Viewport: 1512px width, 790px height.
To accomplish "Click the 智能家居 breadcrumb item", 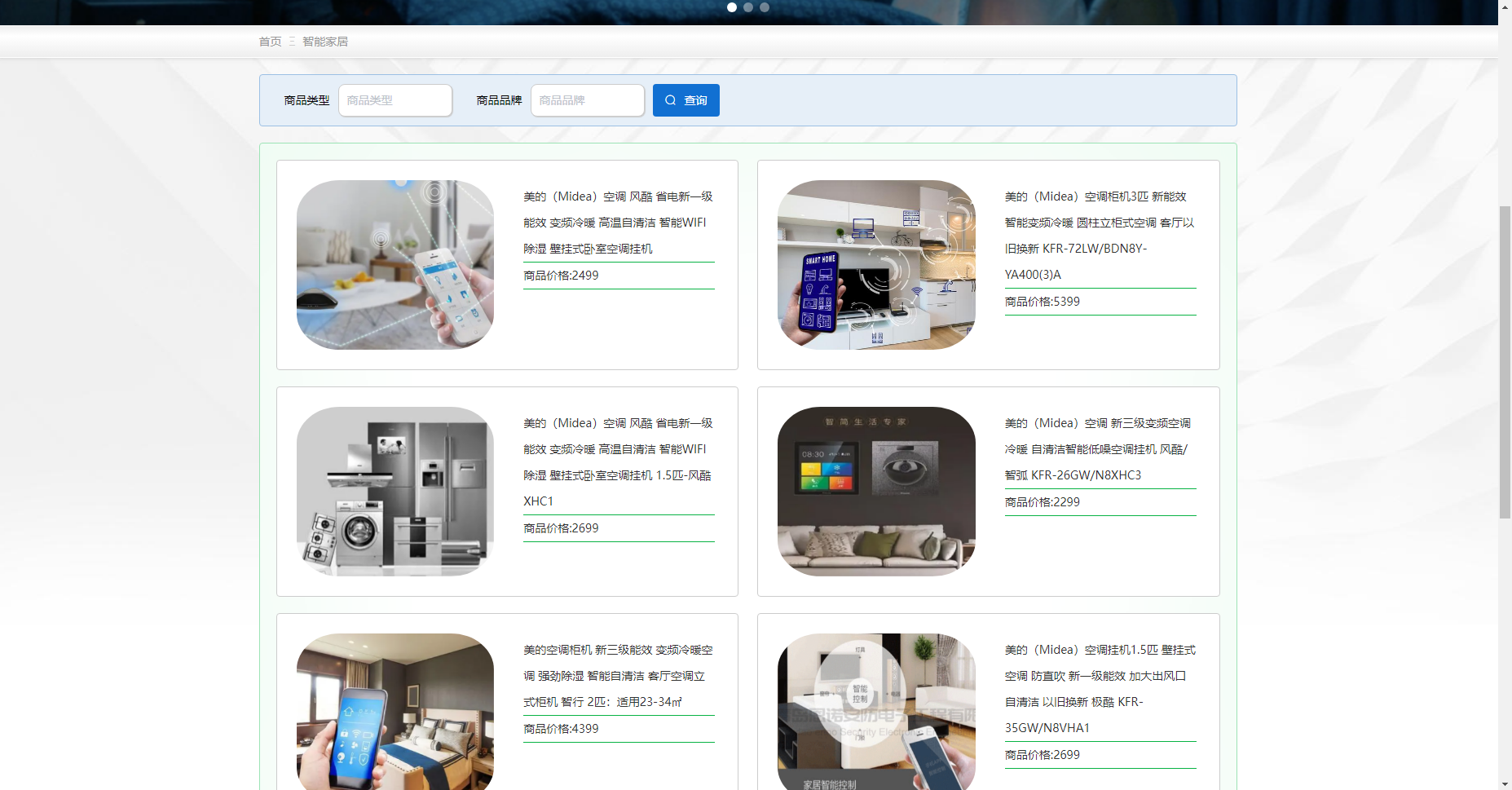I will click(325, 42).
